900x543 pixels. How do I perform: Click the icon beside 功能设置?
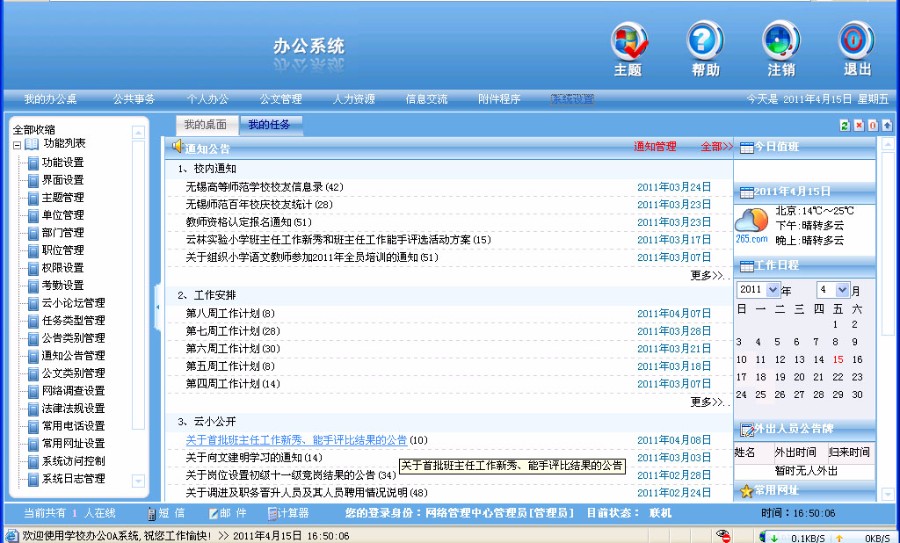pyautogui.click(x=34, y=164)
